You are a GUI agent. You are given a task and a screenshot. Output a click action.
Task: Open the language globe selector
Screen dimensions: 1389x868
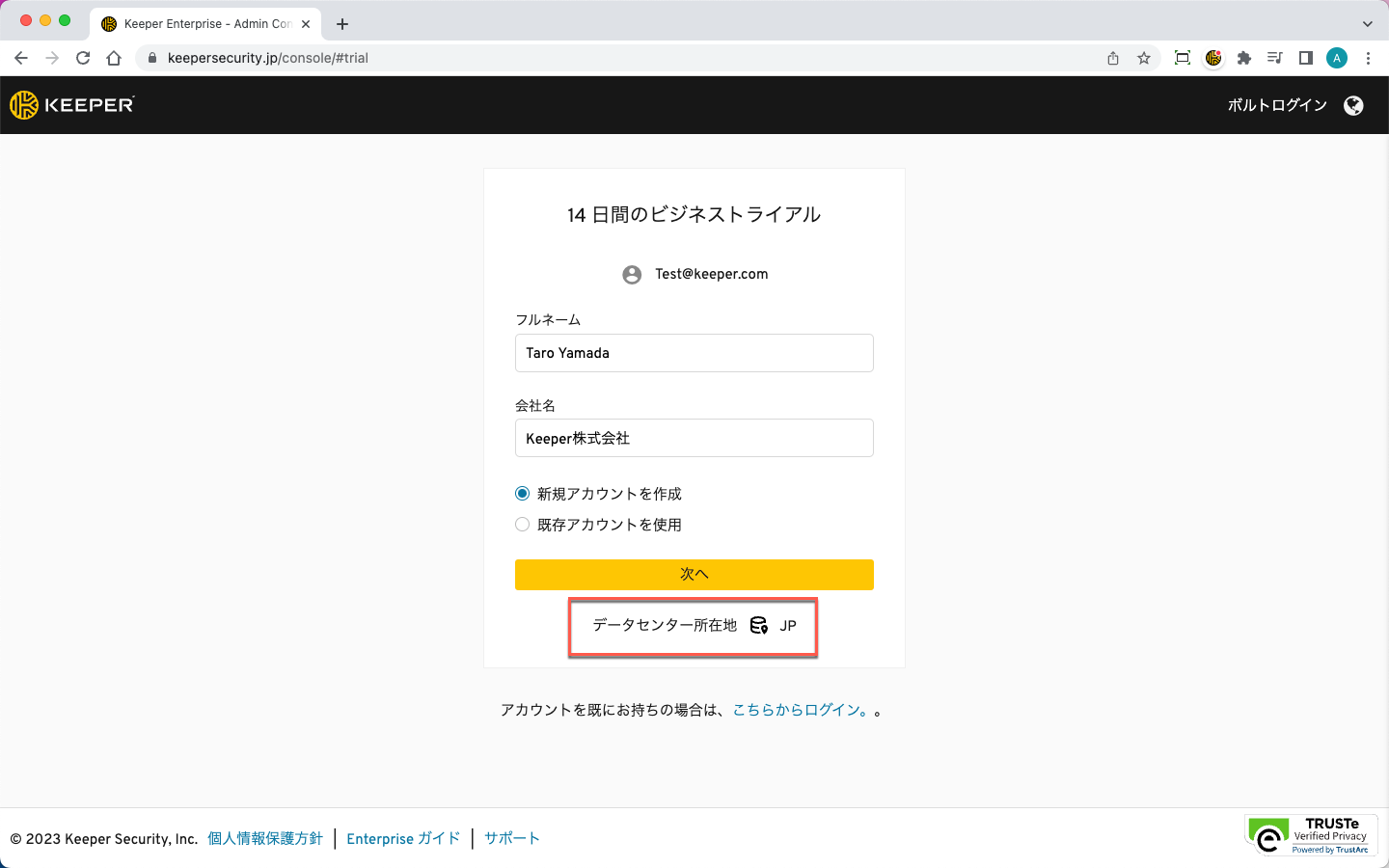pyautogui.click(x=1353, y=106)
